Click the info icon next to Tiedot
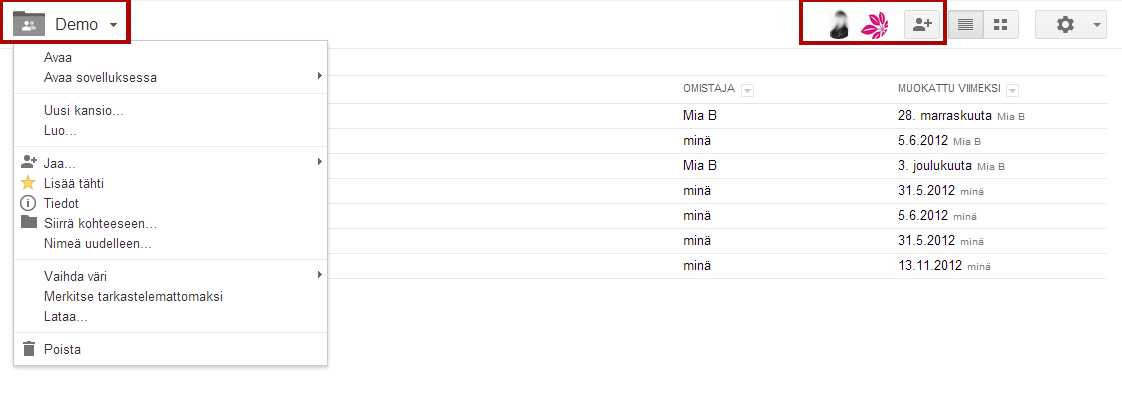 28,203
